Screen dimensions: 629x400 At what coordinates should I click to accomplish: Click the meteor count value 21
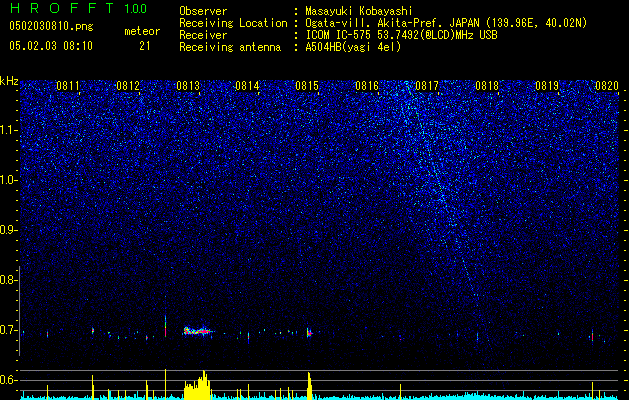click(145, 46)
